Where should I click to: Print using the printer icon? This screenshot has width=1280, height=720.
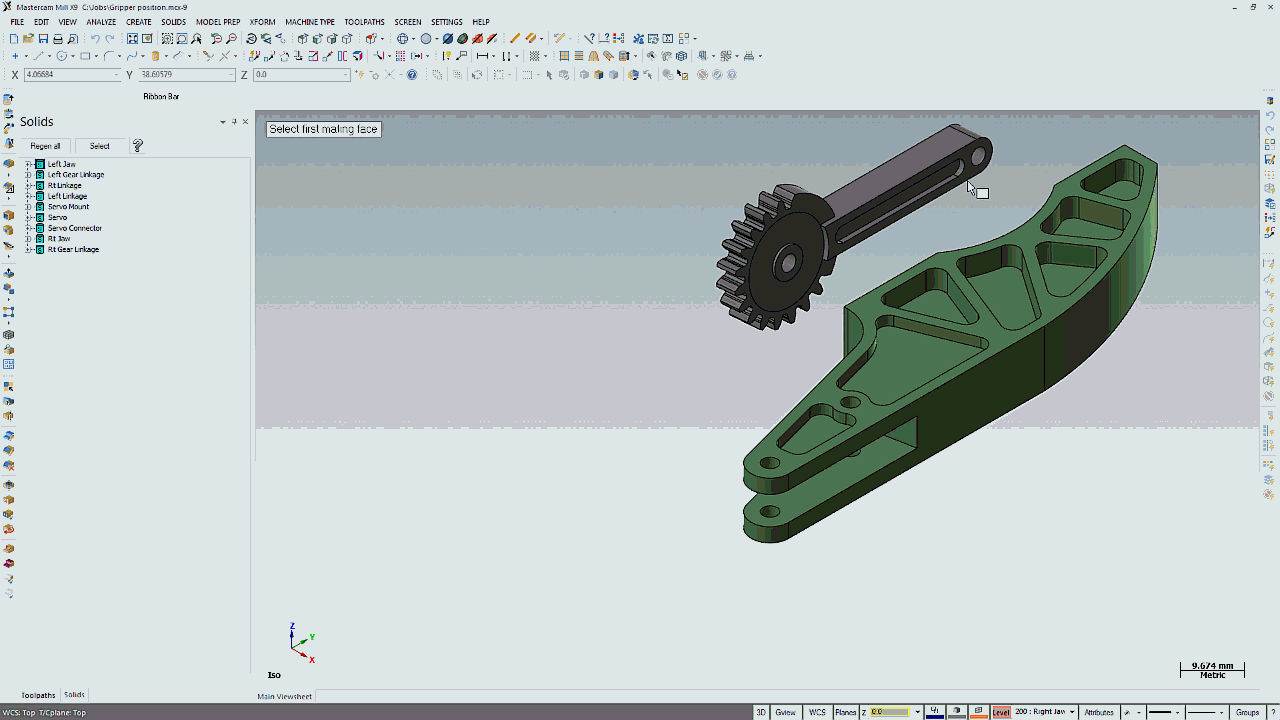point(58,39)
